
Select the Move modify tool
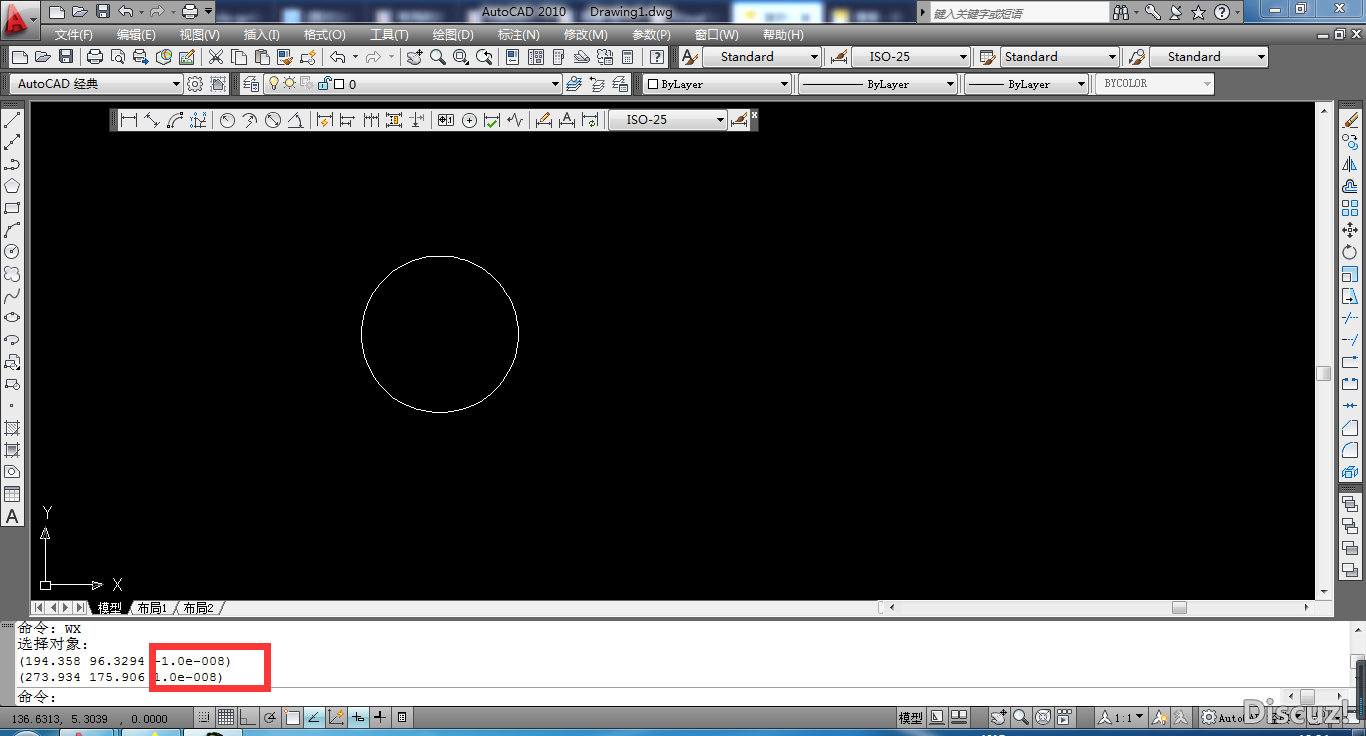coord(1350,230)
